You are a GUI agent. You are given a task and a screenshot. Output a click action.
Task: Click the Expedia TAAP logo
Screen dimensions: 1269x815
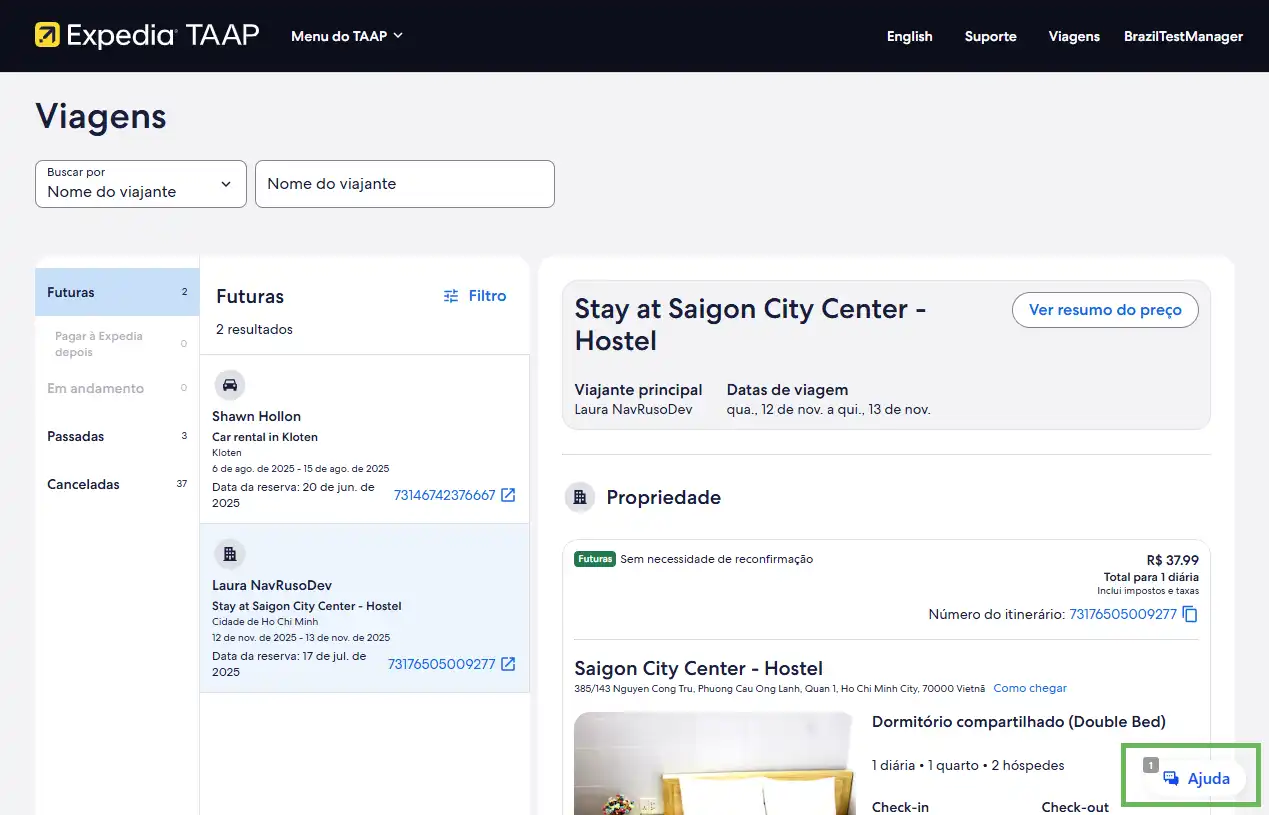coord(147,36)
